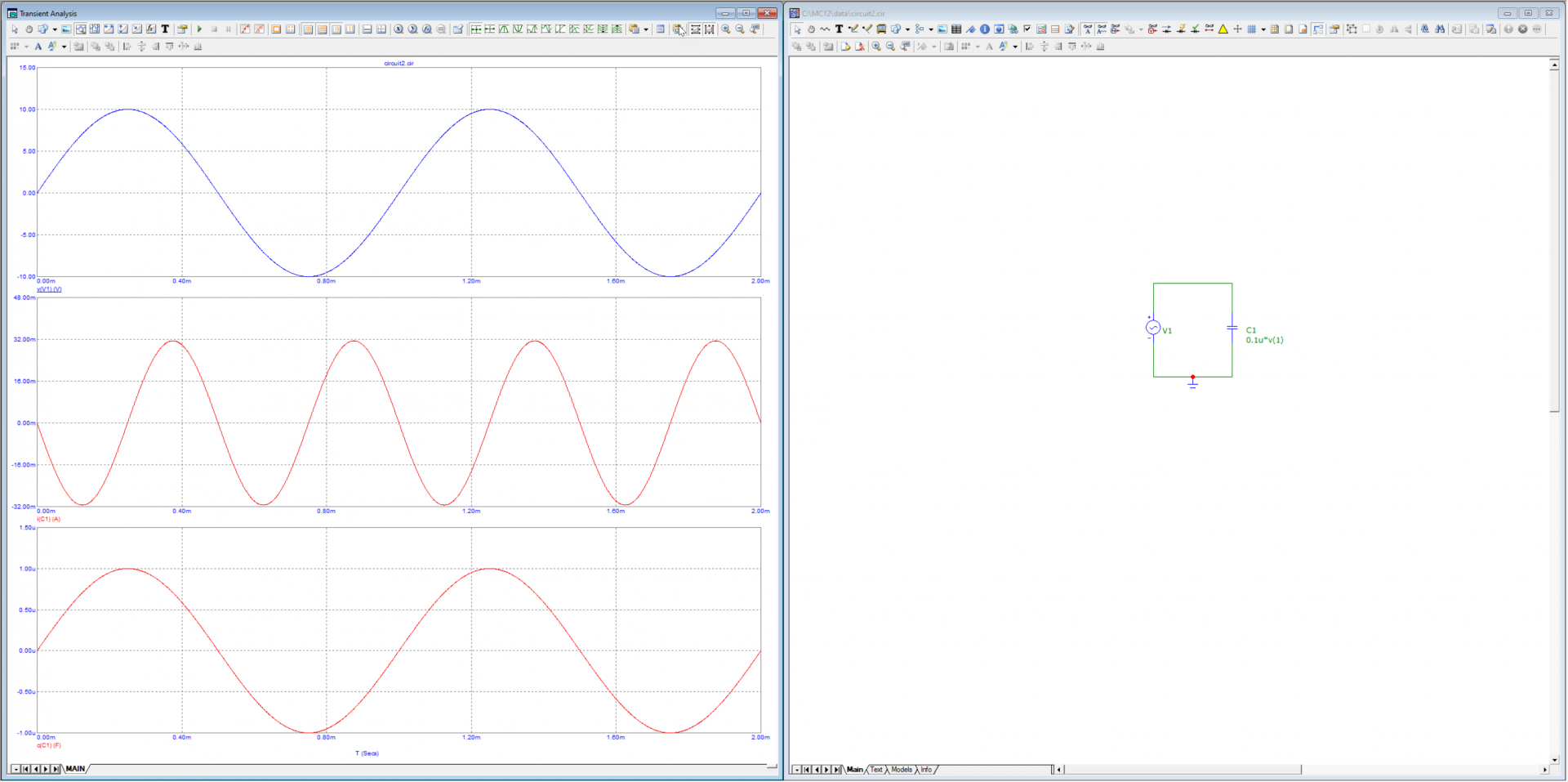Click first-page navigation arrow in Transient Analysis tab bar

pyautogui.click(x=25, y=769)
